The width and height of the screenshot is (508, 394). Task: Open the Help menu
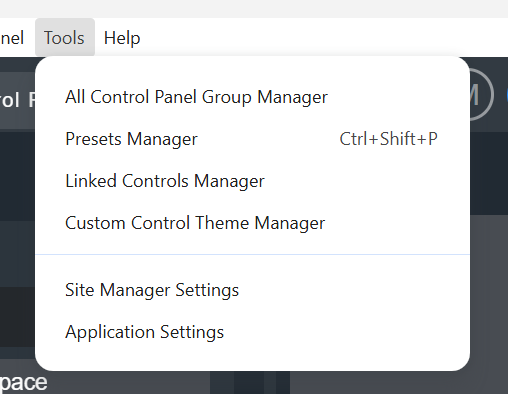(x=122, y=38)
